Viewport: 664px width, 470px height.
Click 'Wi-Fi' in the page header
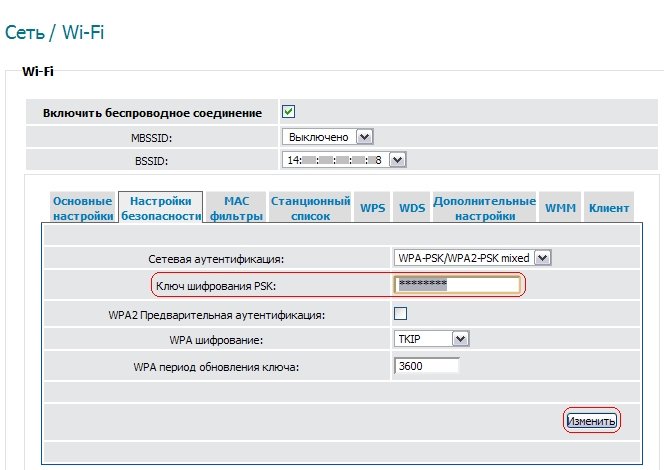(84, 33)
